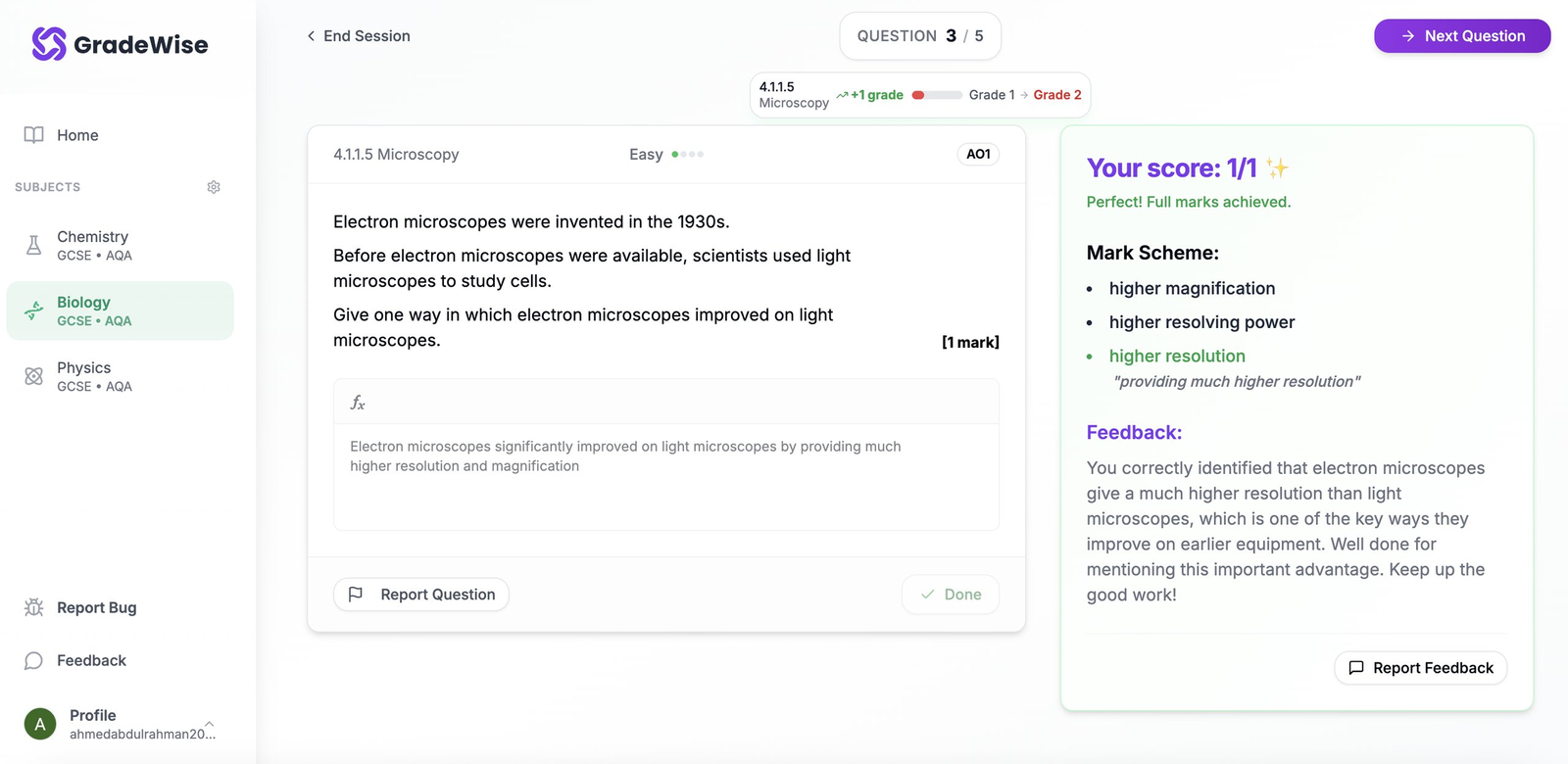Open the subjects settings gear
This screenshot has height=764, width=1568.
pyautogui.click(x=214, y=186)
